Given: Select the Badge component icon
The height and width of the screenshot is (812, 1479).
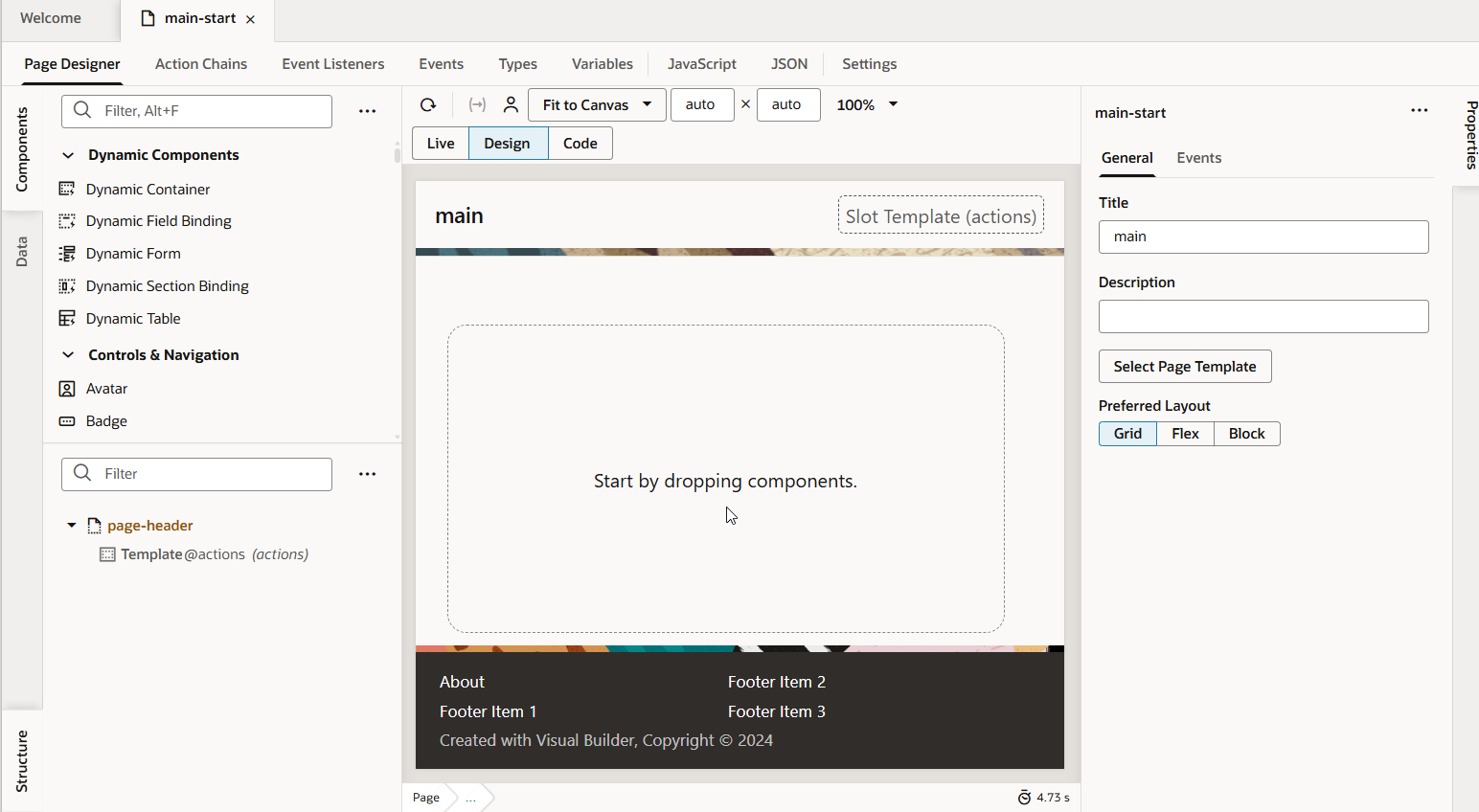Looking at the screenshot, I should tap(67, 421).
